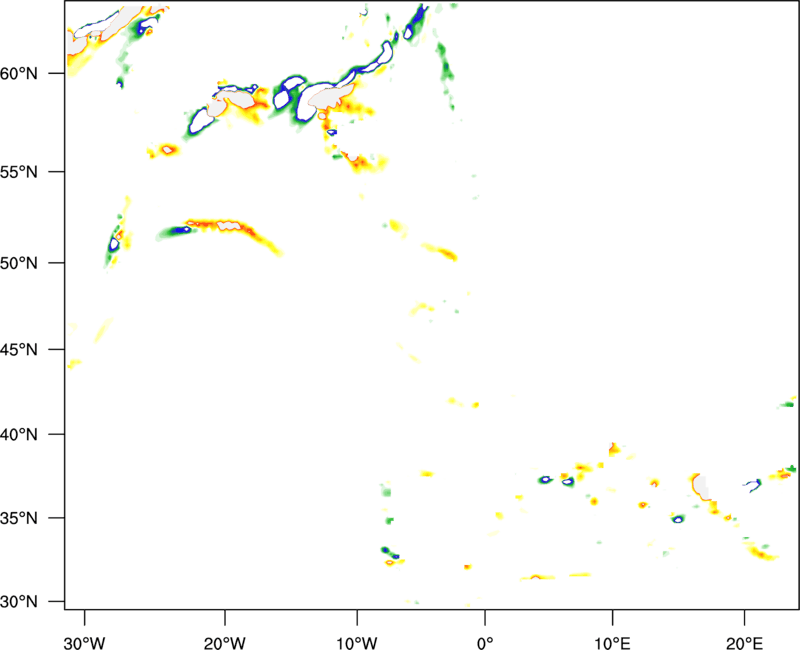Click the 55°N latitude label
This screenshot has width=800, height=650.
pos(19,172)
